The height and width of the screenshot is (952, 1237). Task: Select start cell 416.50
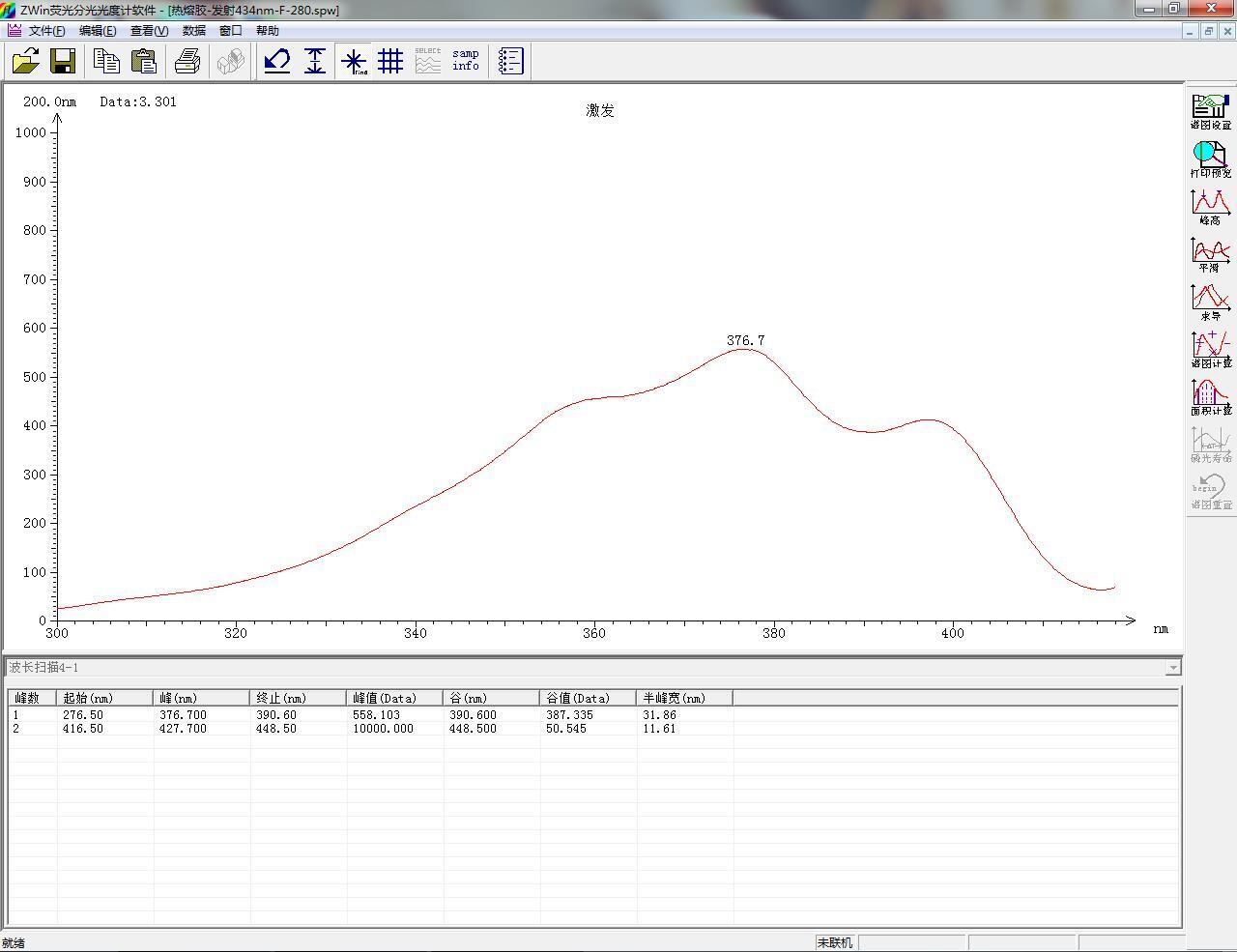pyautogui.click(x=83, y=729)
